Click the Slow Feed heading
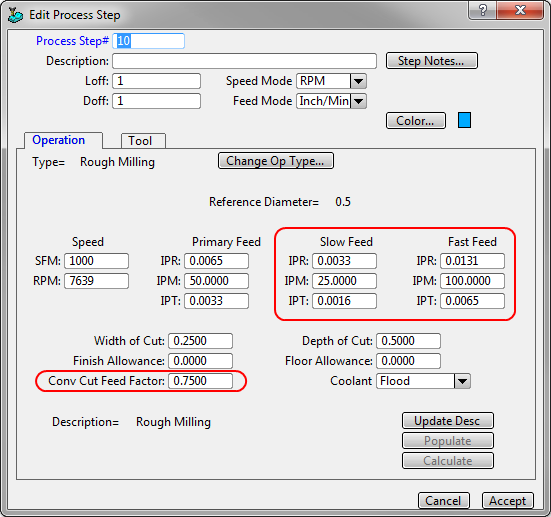This screenshot has width=551, height=517. tap(346, 242)
